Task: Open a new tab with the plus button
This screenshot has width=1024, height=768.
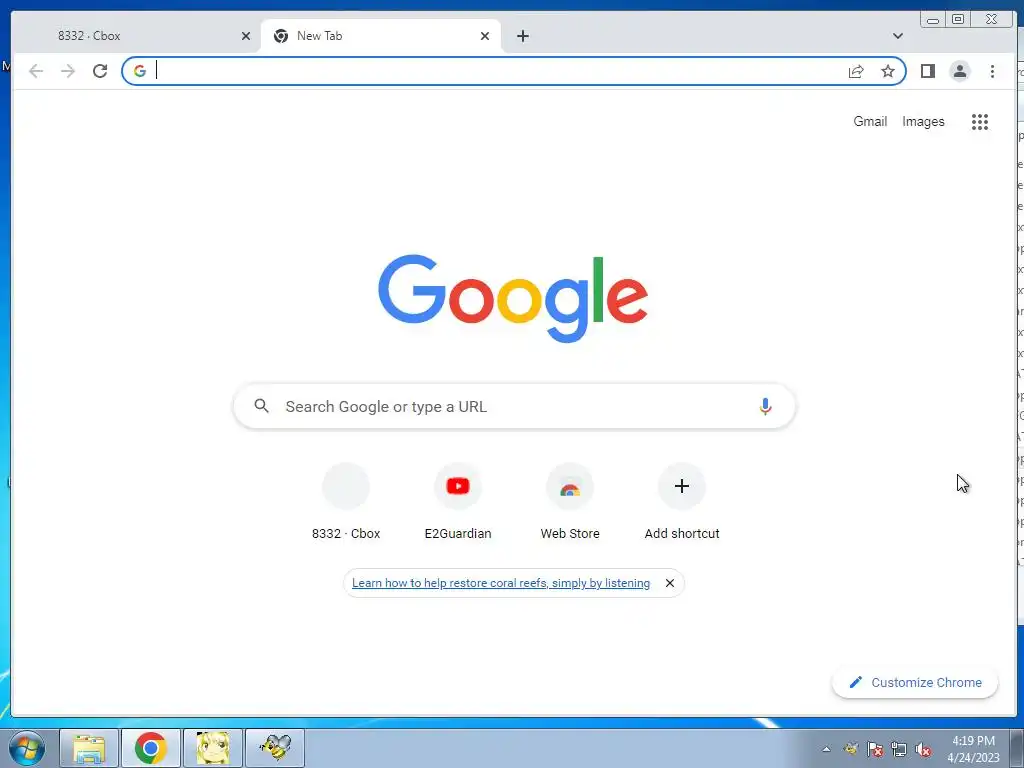Action: tap(522, 36)
